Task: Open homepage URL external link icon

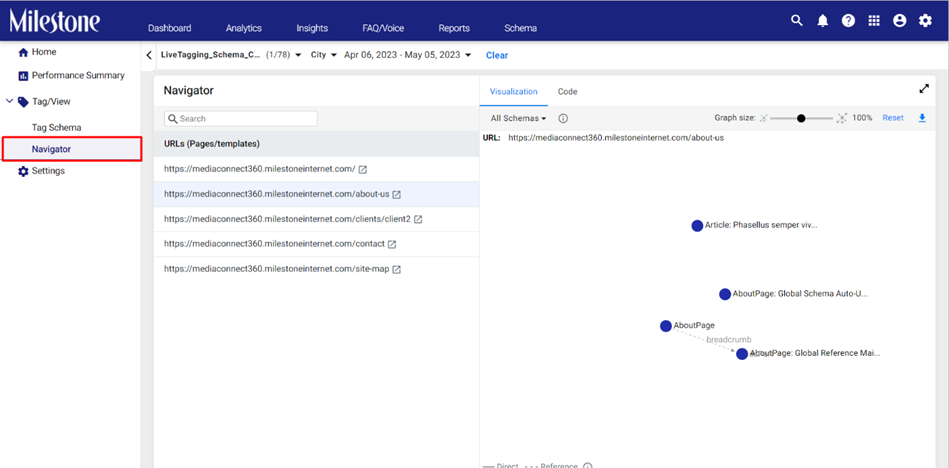Action: [x=363, y=170]
